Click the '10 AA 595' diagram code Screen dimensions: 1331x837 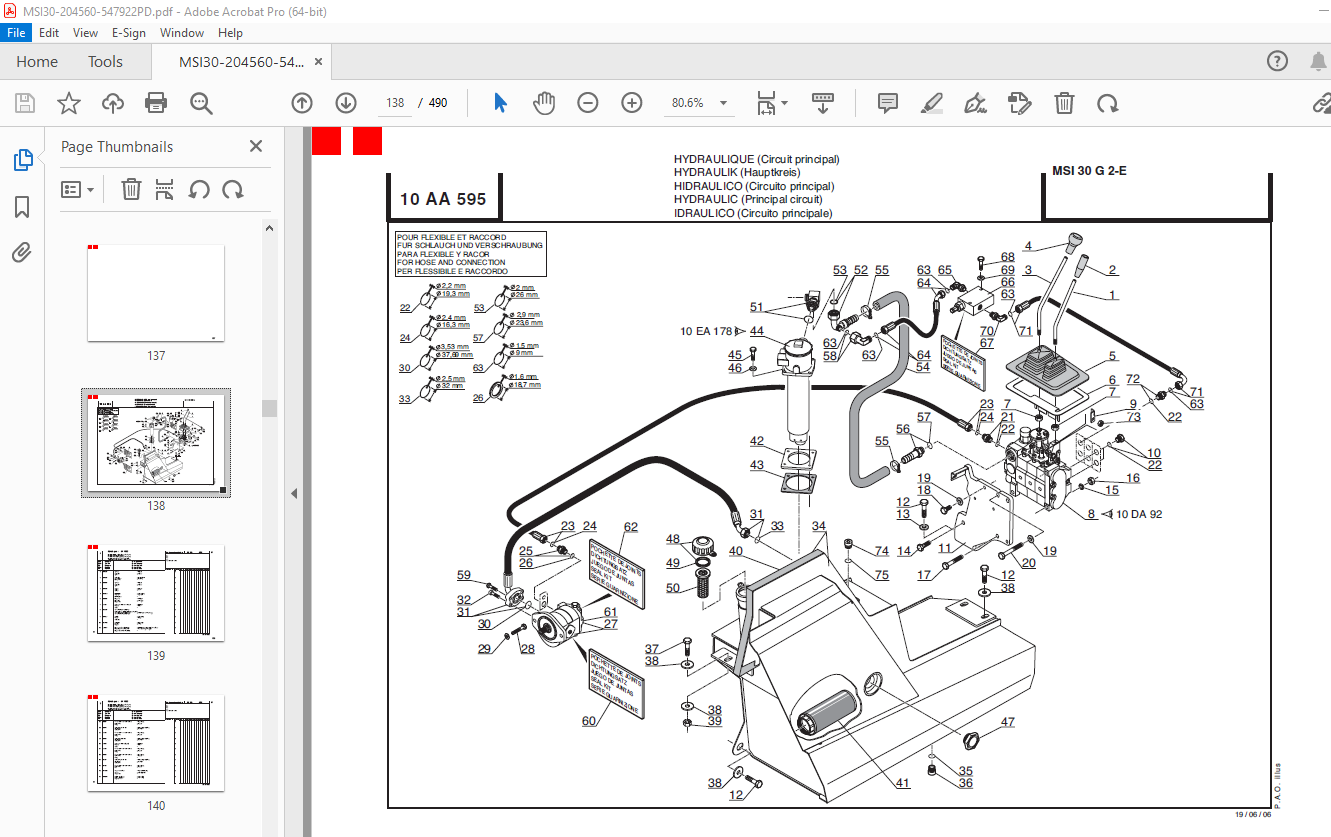point(443,199)
